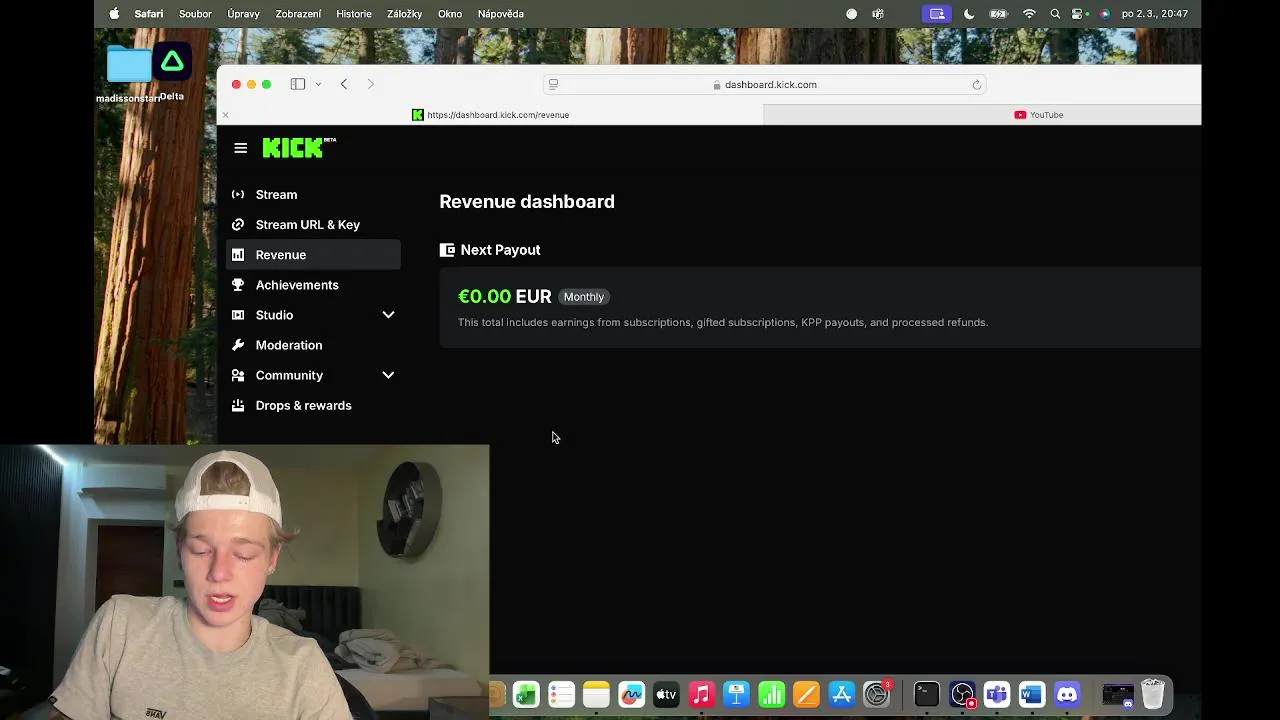Open the Nápověda menu
This screenshot has width=1280, height=720.
coord(501,14)
